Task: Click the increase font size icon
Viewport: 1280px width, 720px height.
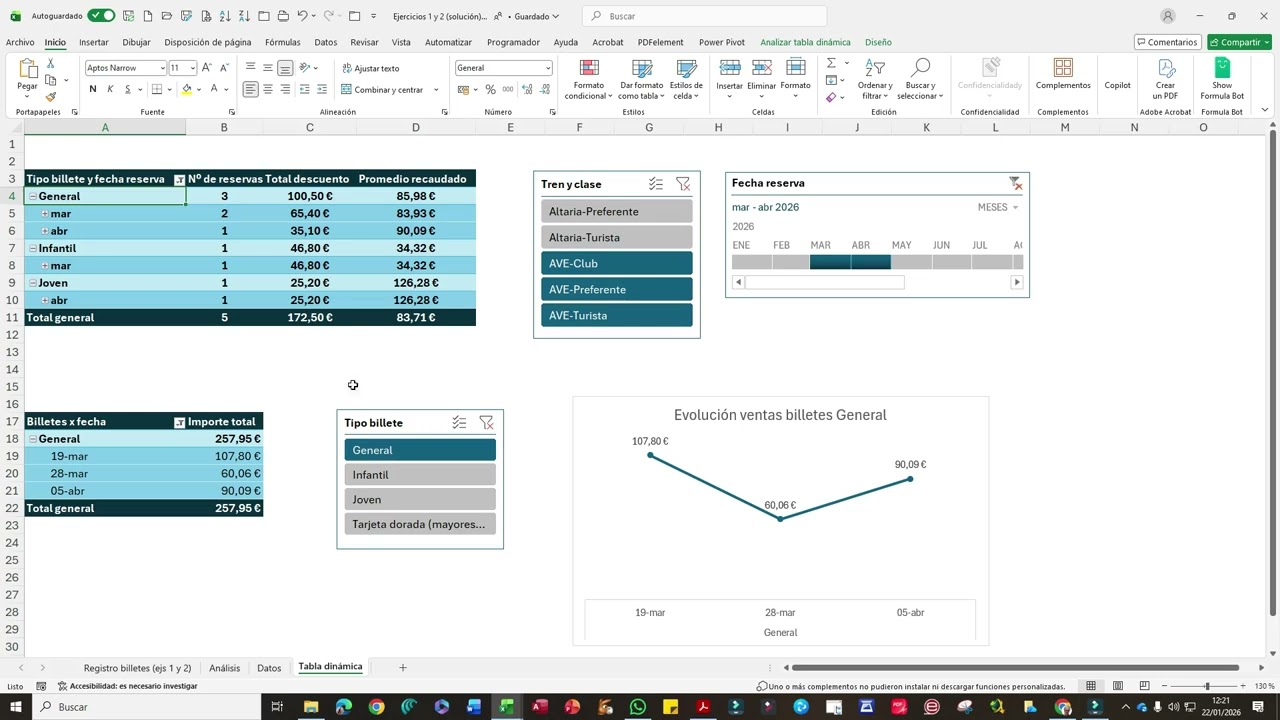Action: point(207,68)
